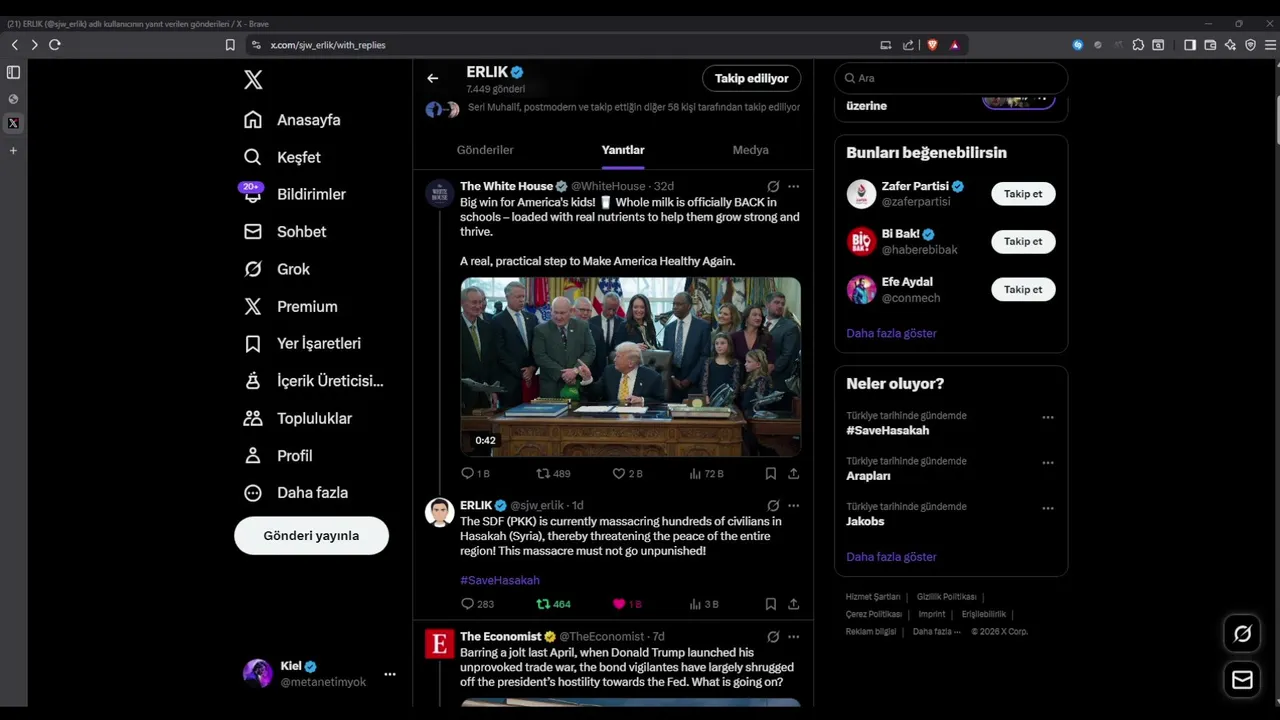Screen dimensions: 1280x720
Task: Open Hizmet Şartları link
Action: coord(873,597)
